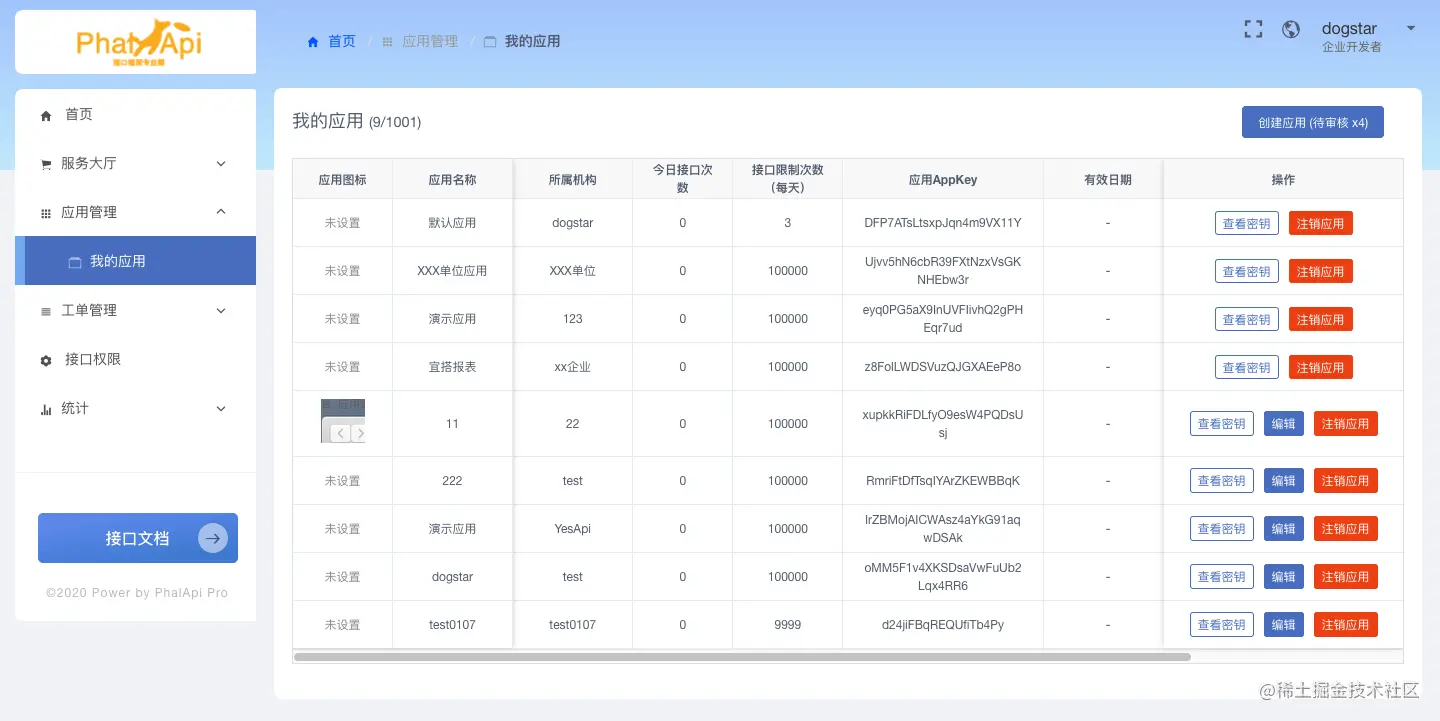Click 查看密钥 for test0107
Viewport: 1440px width, 721px height.
(x=1222, y=625)
